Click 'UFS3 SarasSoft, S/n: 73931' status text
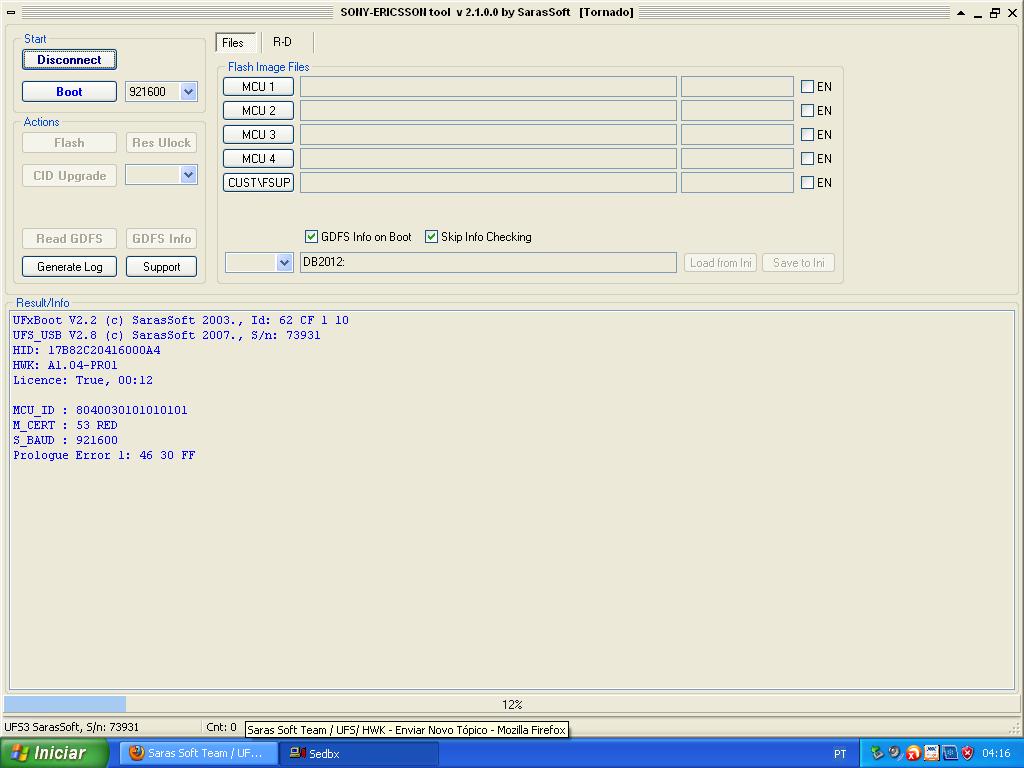 tap(71, 727)
